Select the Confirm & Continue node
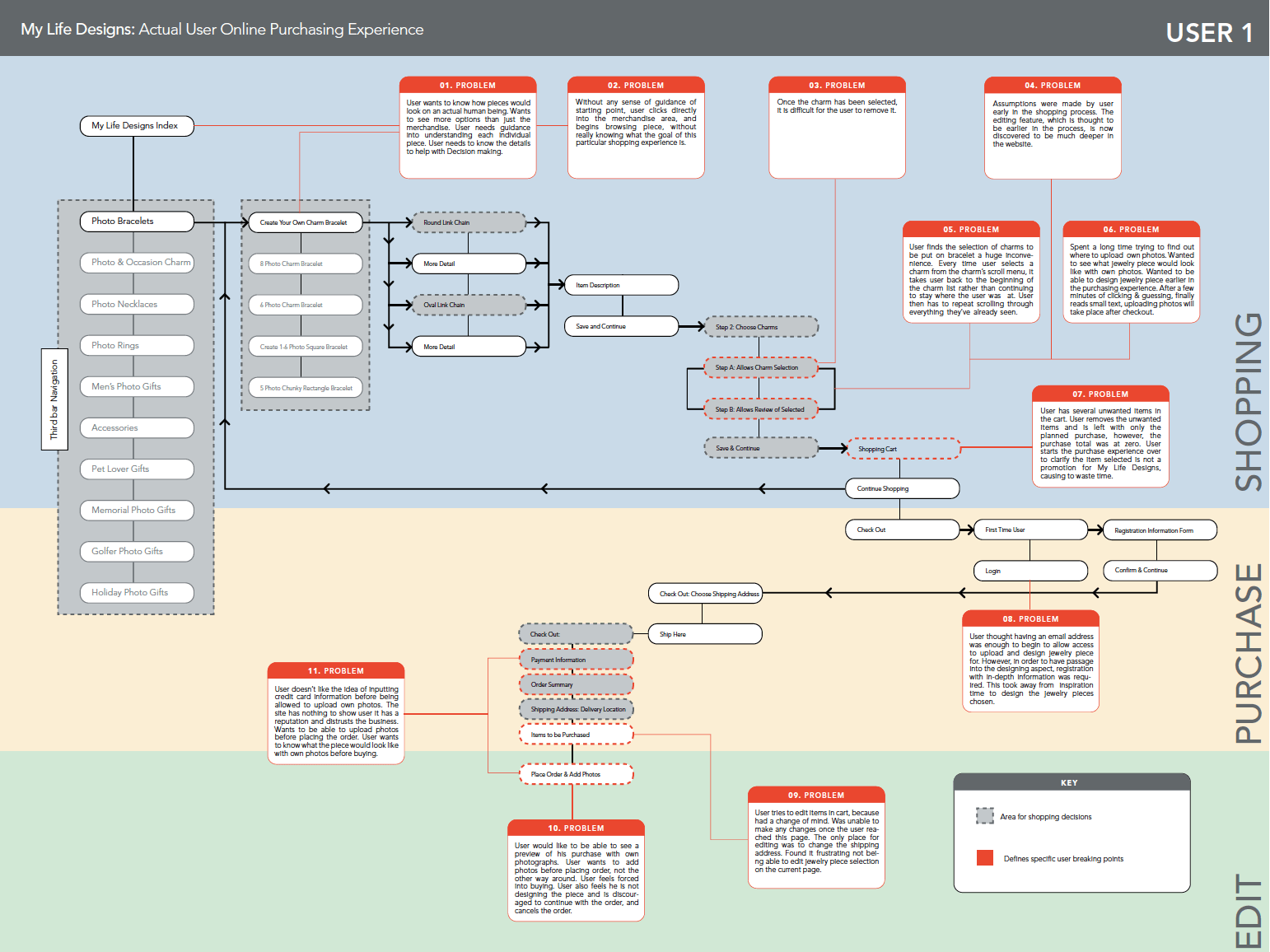 point(1160,570)
